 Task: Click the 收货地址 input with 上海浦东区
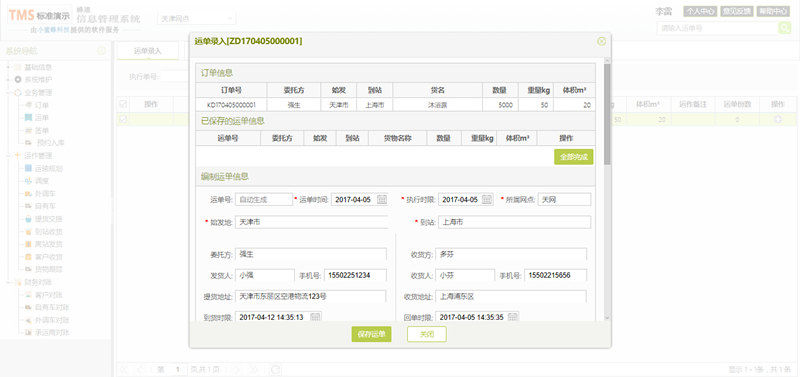512,296
